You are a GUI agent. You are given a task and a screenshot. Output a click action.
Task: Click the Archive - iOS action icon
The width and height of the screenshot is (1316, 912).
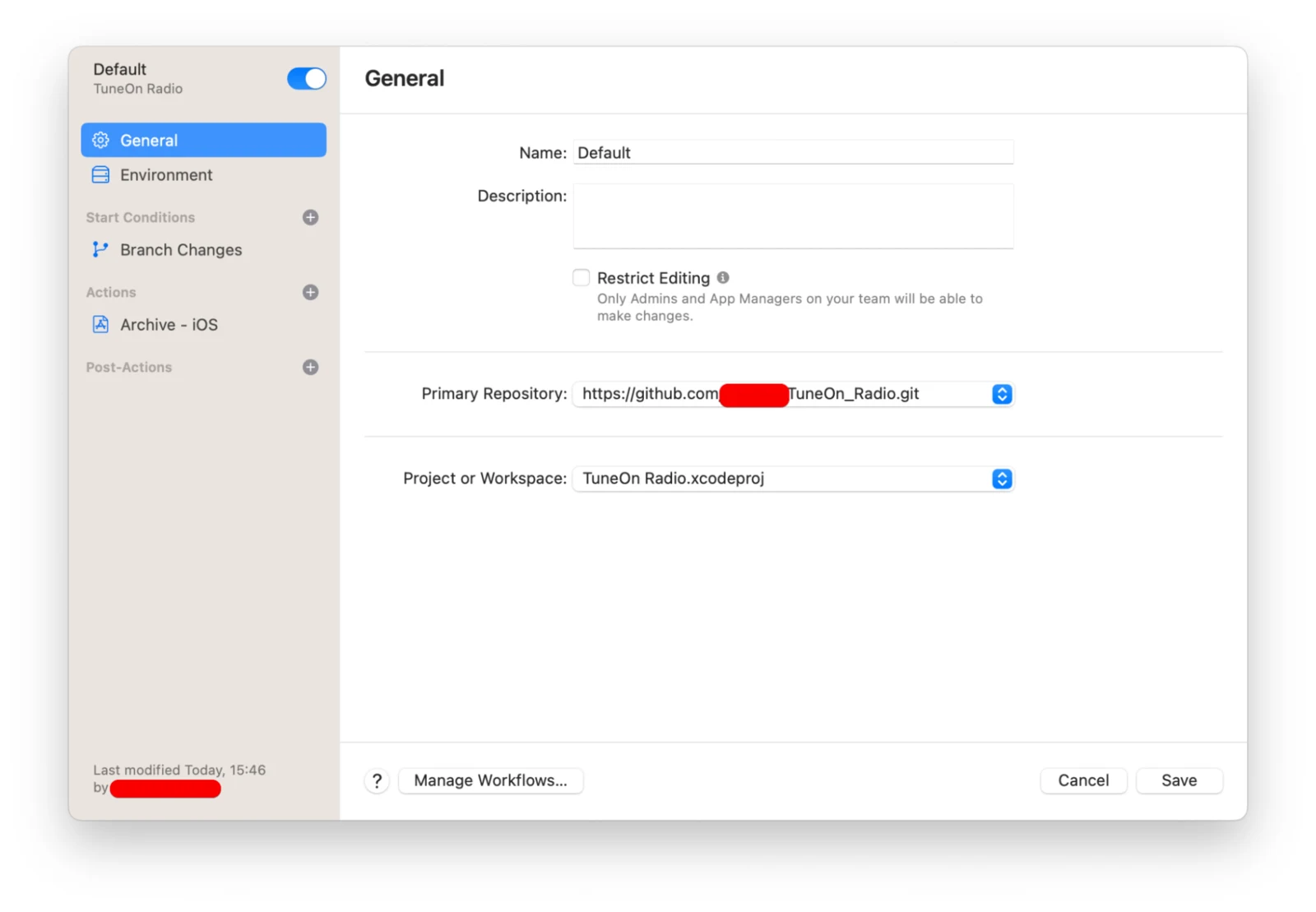[100, 324]
